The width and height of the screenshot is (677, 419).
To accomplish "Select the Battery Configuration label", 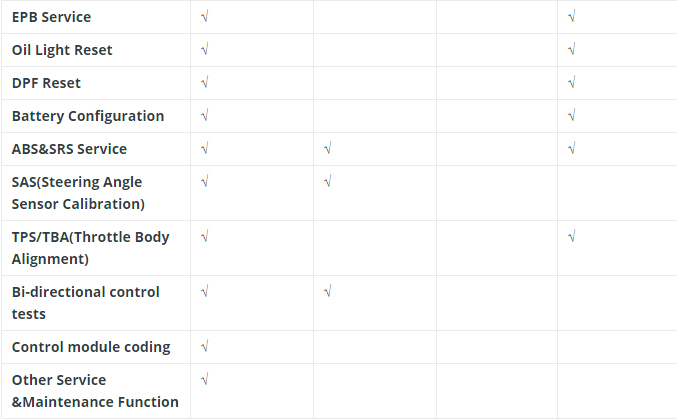I will click(88, 116).
